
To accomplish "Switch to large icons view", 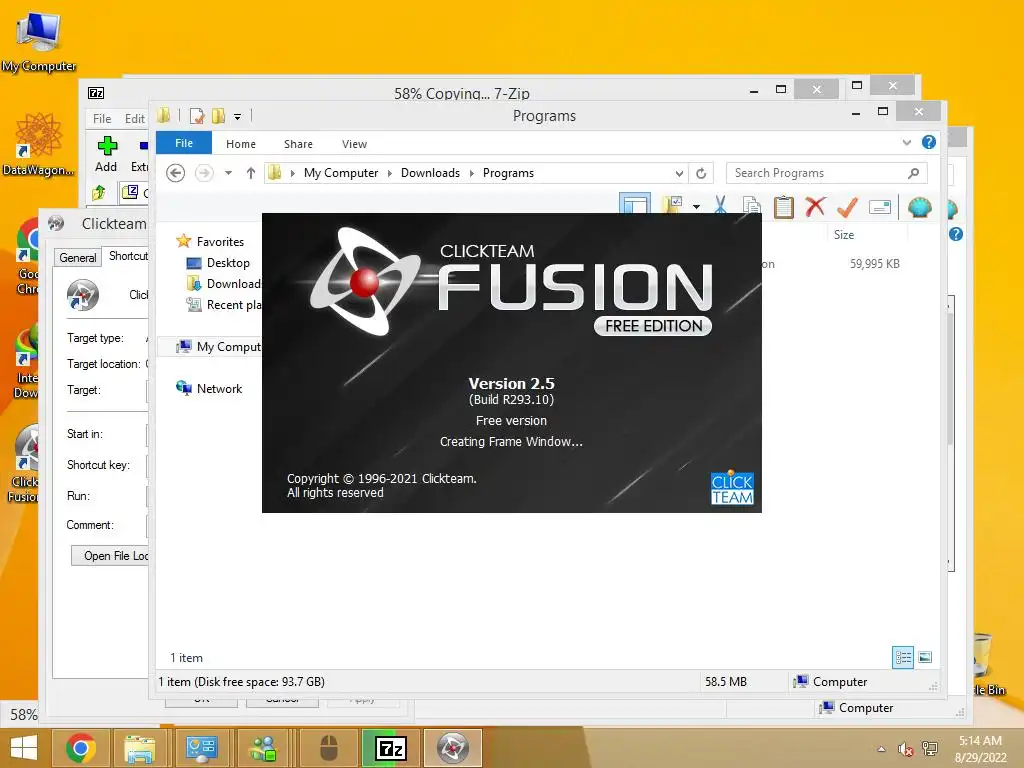I will 925,657.
